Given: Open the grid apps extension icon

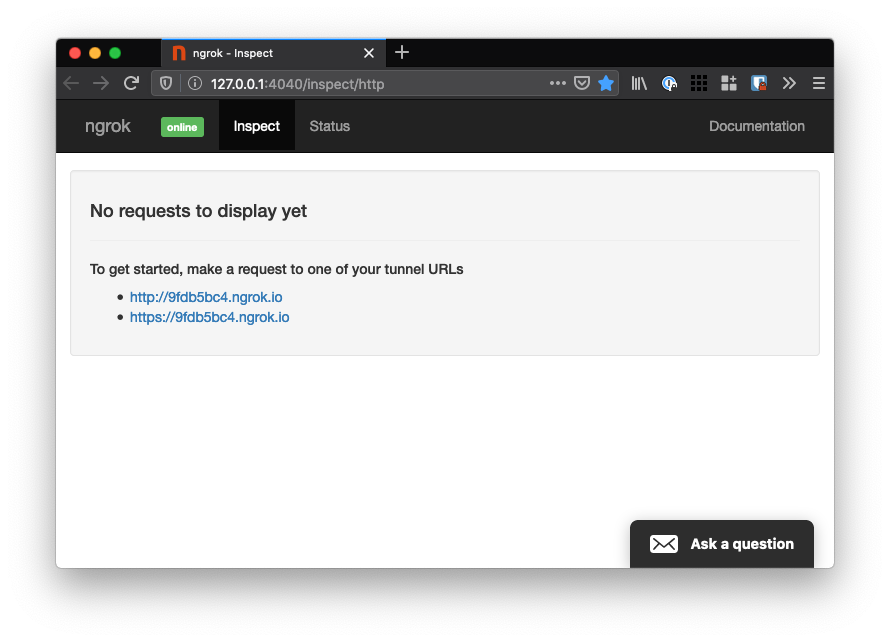Looking at the screenshot, I should click(699, 83).
